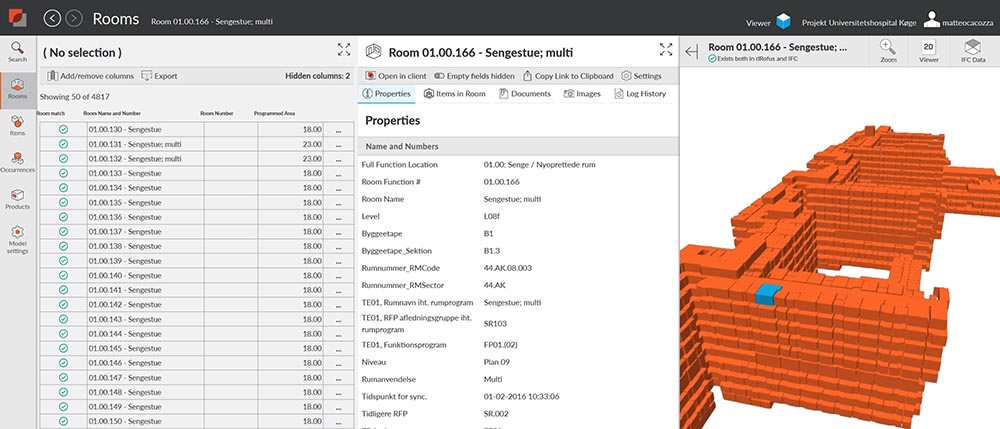The image size is (1000, 429).
Task: Click the blue Viewer cube icon
Action: [x=783, y=22]
